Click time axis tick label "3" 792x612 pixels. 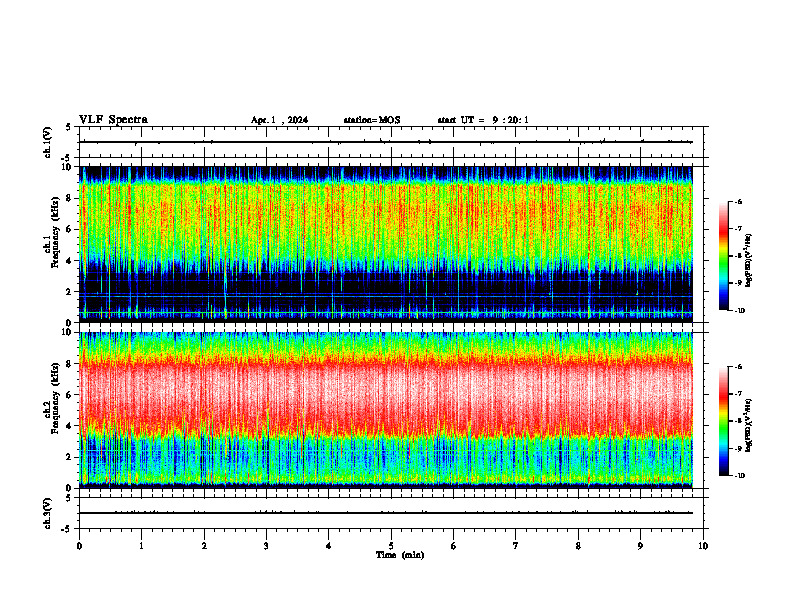266,546
